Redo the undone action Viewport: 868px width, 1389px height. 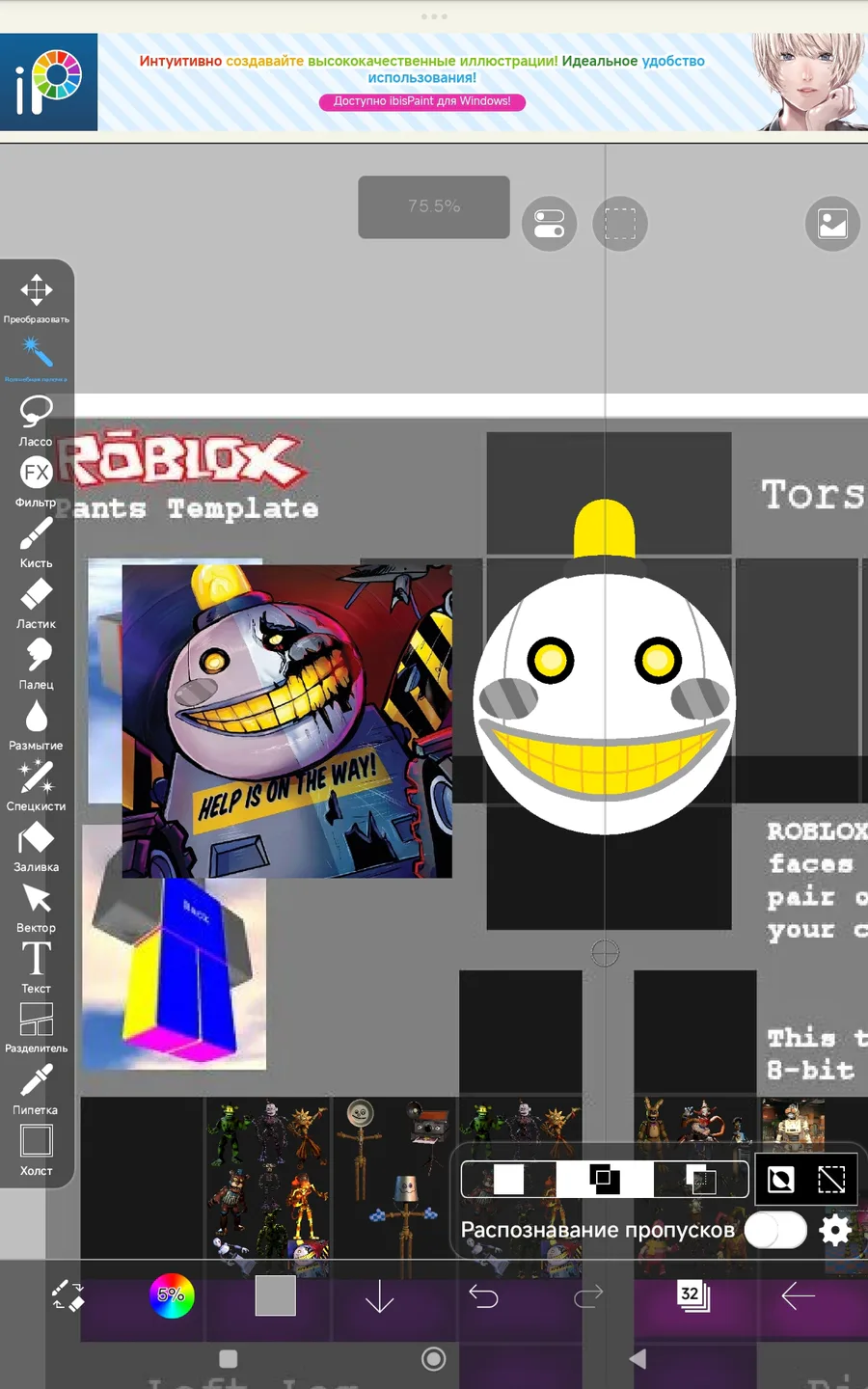click(588, 1295)
